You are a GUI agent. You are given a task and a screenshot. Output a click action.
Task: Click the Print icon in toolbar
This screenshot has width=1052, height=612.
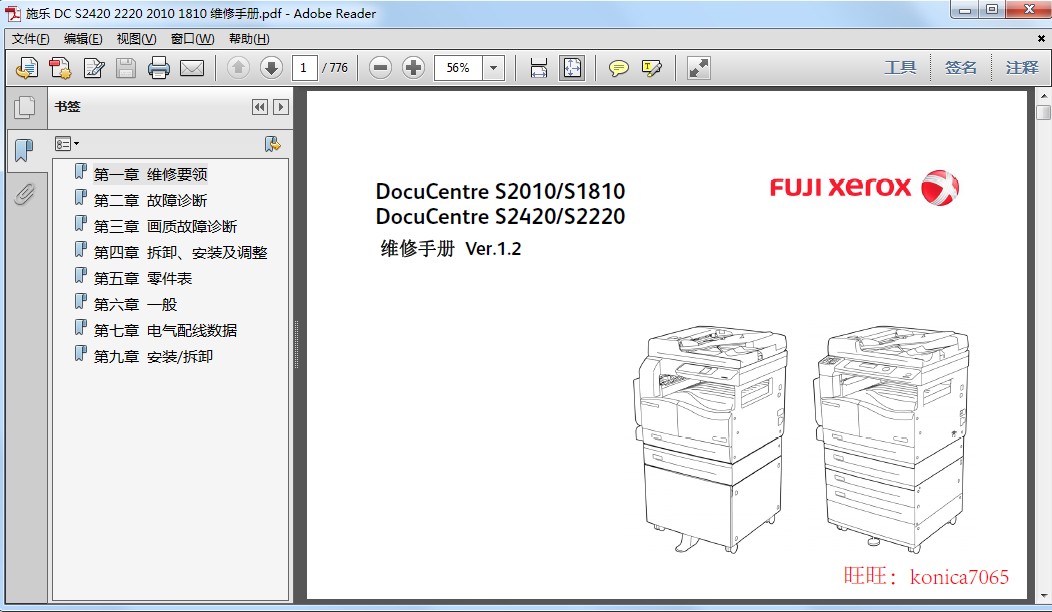coord(159,68)
